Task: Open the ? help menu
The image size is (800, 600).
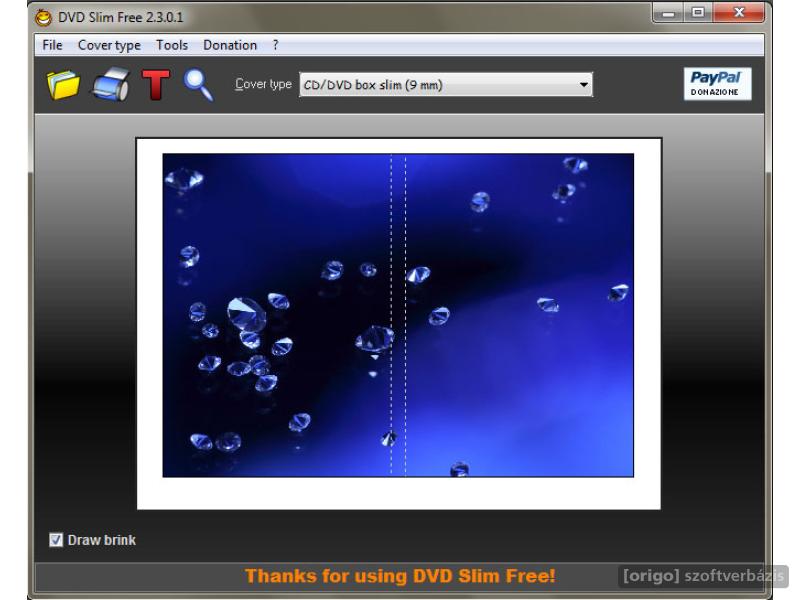Action: 276,45
